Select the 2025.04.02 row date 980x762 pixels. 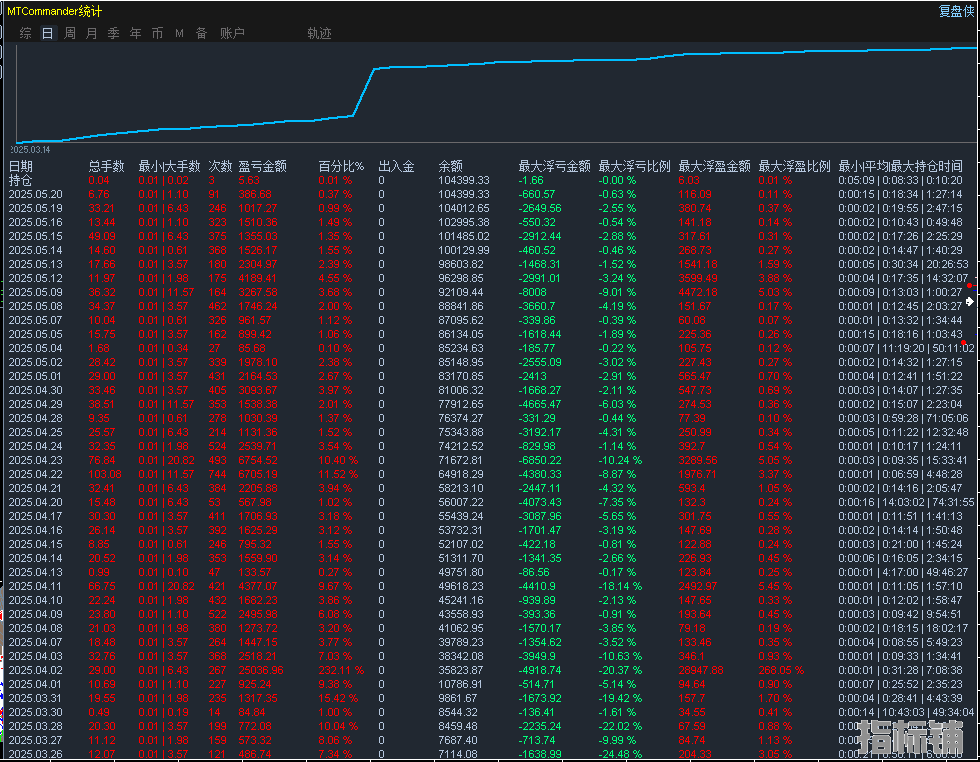click(x=35, y=670)
